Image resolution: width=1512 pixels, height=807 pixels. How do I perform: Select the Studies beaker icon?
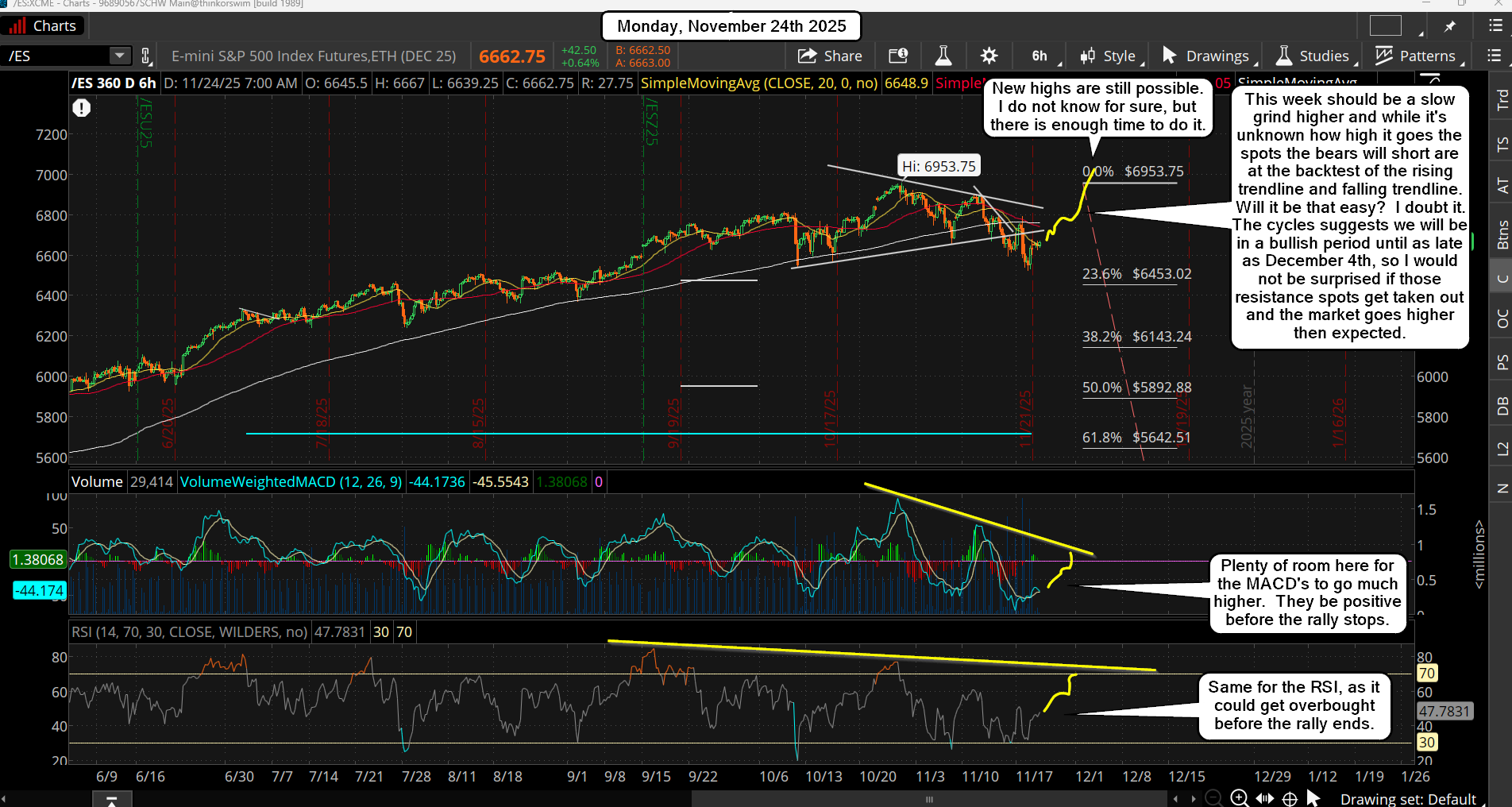(1283, 56)
